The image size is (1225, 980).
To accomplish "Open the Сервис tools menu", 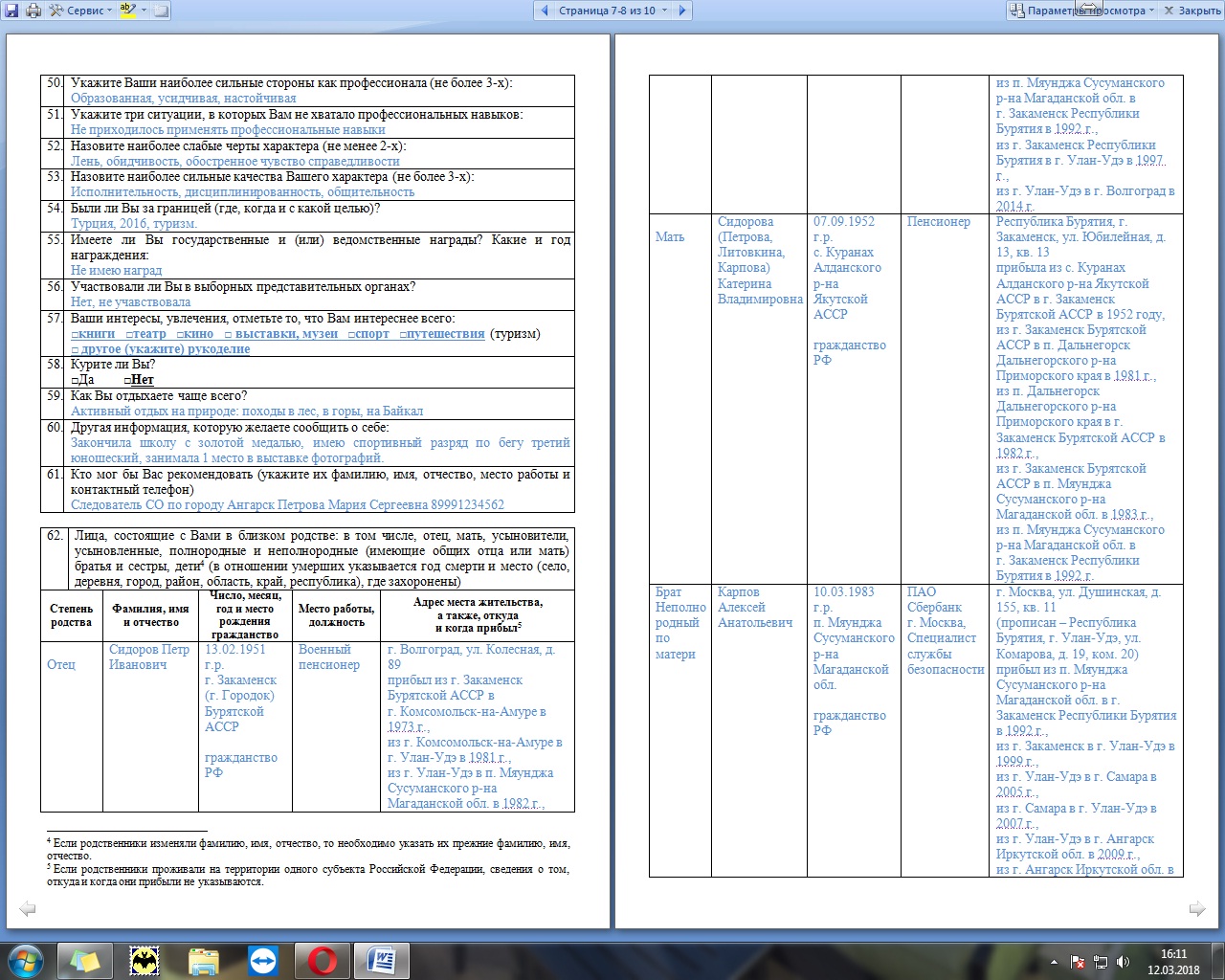I will 80,11.
